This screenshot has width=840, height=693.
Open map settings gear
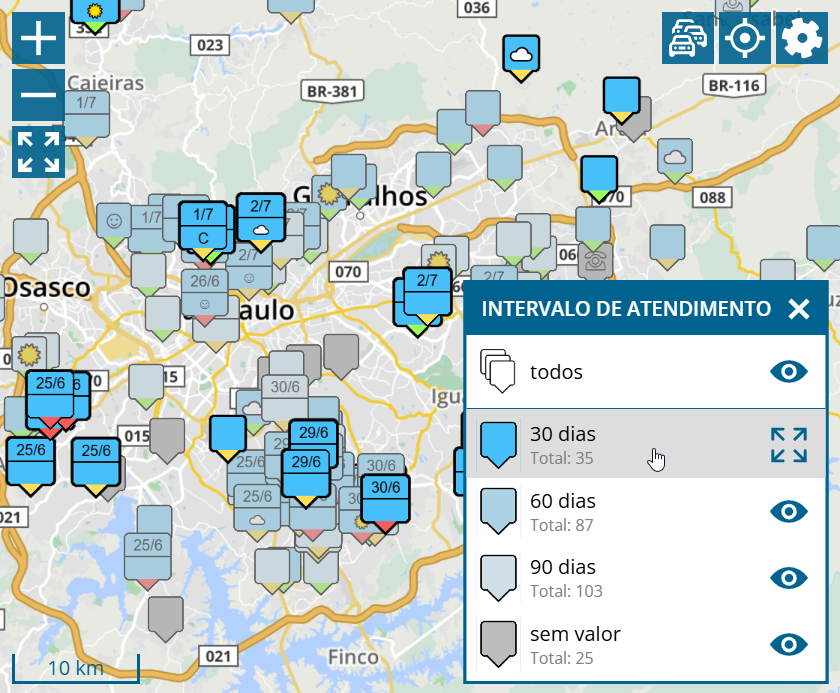click(802, 38)
